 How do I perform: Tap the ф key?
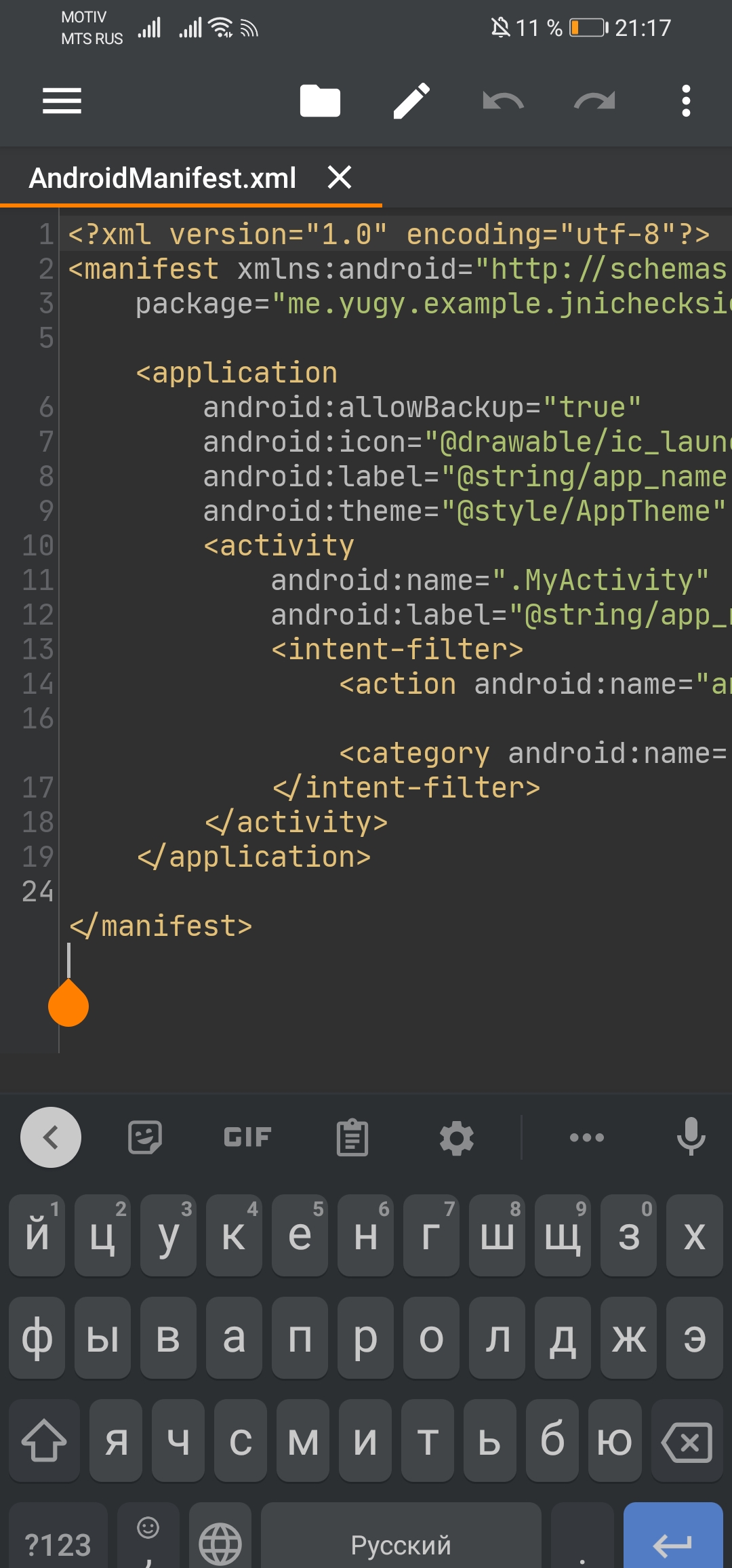click(37, 1338)
